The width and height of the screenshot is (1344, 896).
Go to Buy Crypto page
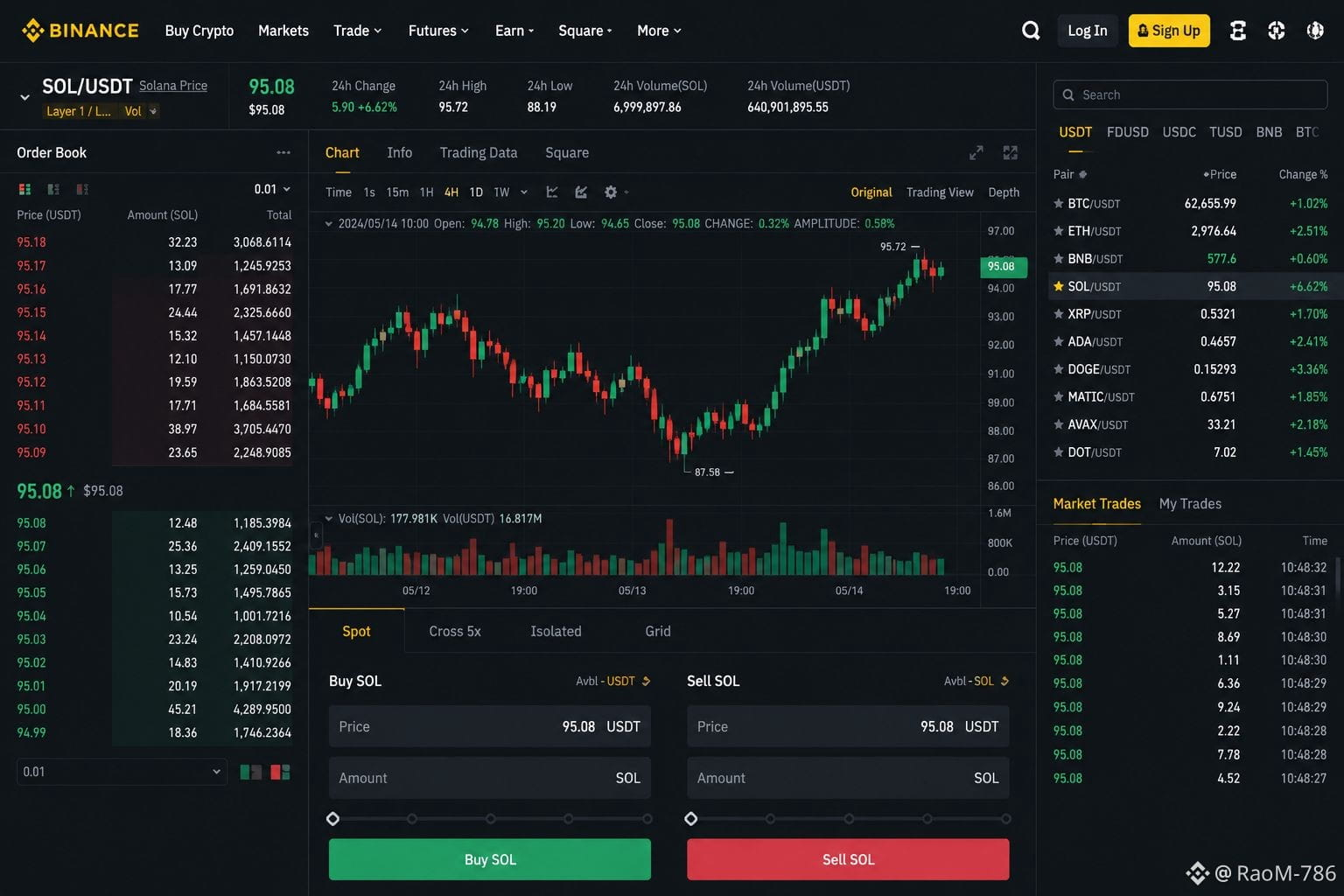pos(199,31)
